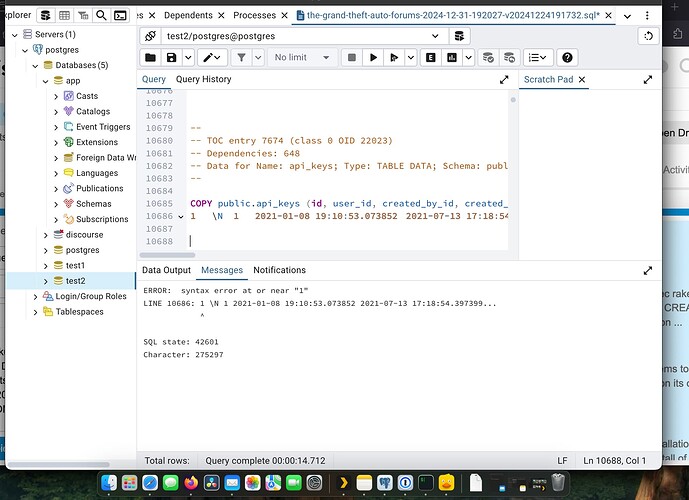Select the Event Triggers tree item

coord(103,127)
